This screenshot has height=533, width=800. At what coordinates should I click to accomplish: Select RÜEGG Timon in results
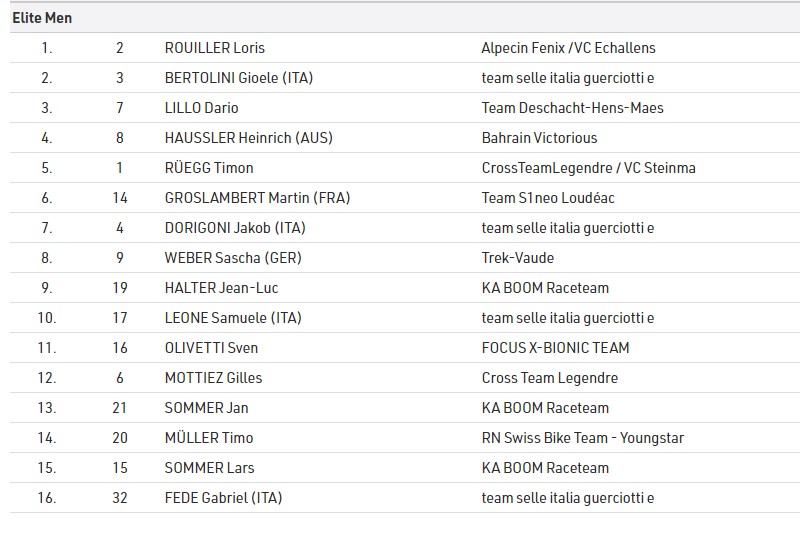pyautogui.click(x=209, y=168)
